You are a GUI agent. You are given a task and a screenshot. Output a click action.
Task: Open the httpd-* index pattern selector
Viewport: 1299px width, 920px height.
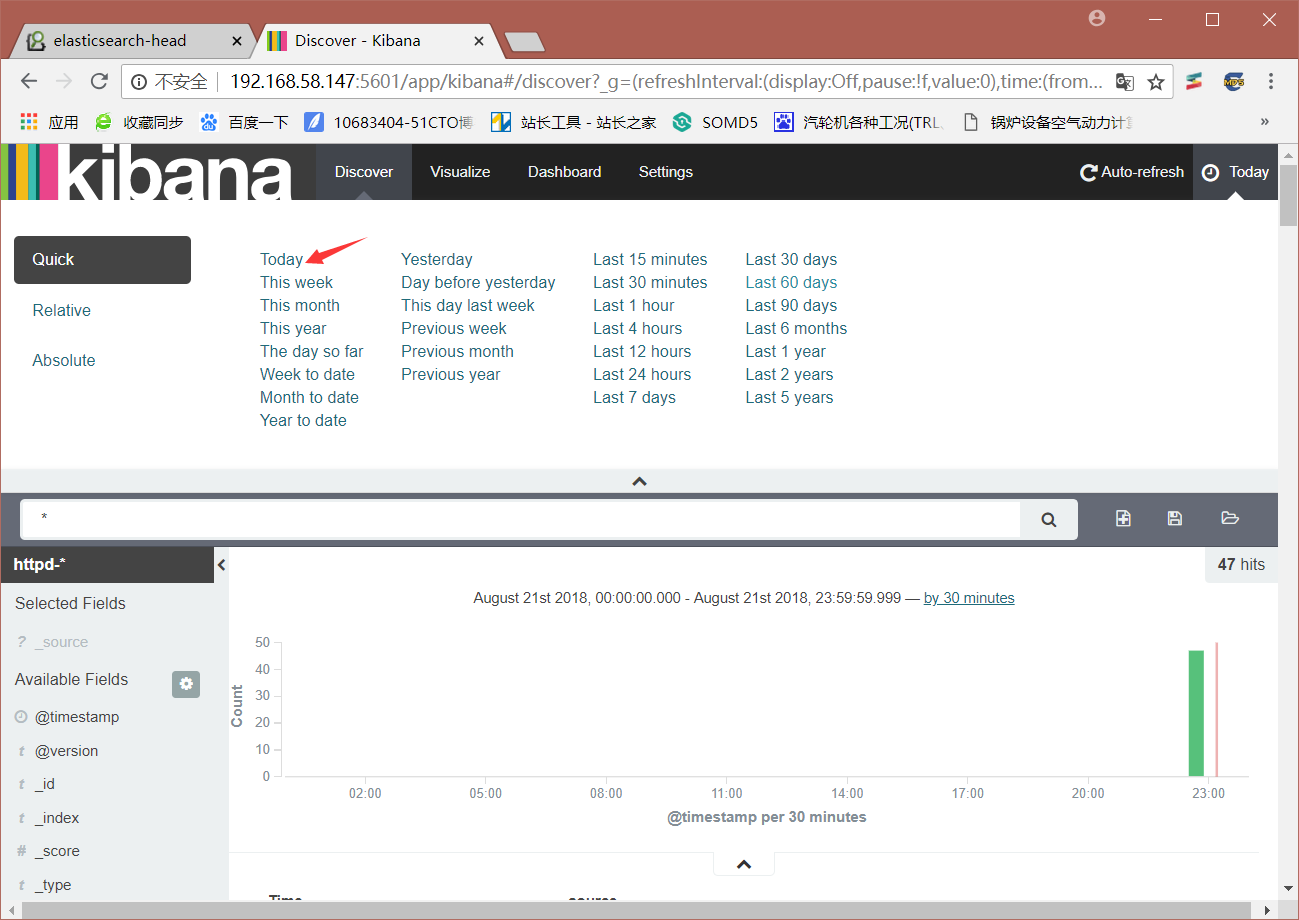tap(108, 565)
